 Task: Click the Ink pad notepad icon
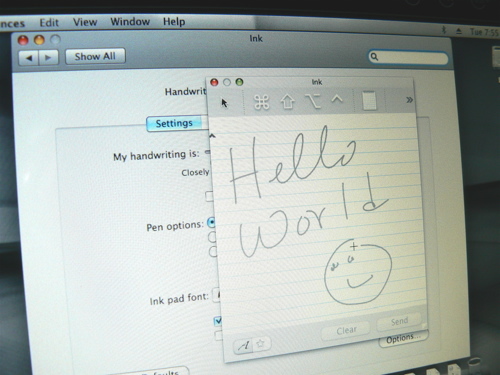coord(369,100)
